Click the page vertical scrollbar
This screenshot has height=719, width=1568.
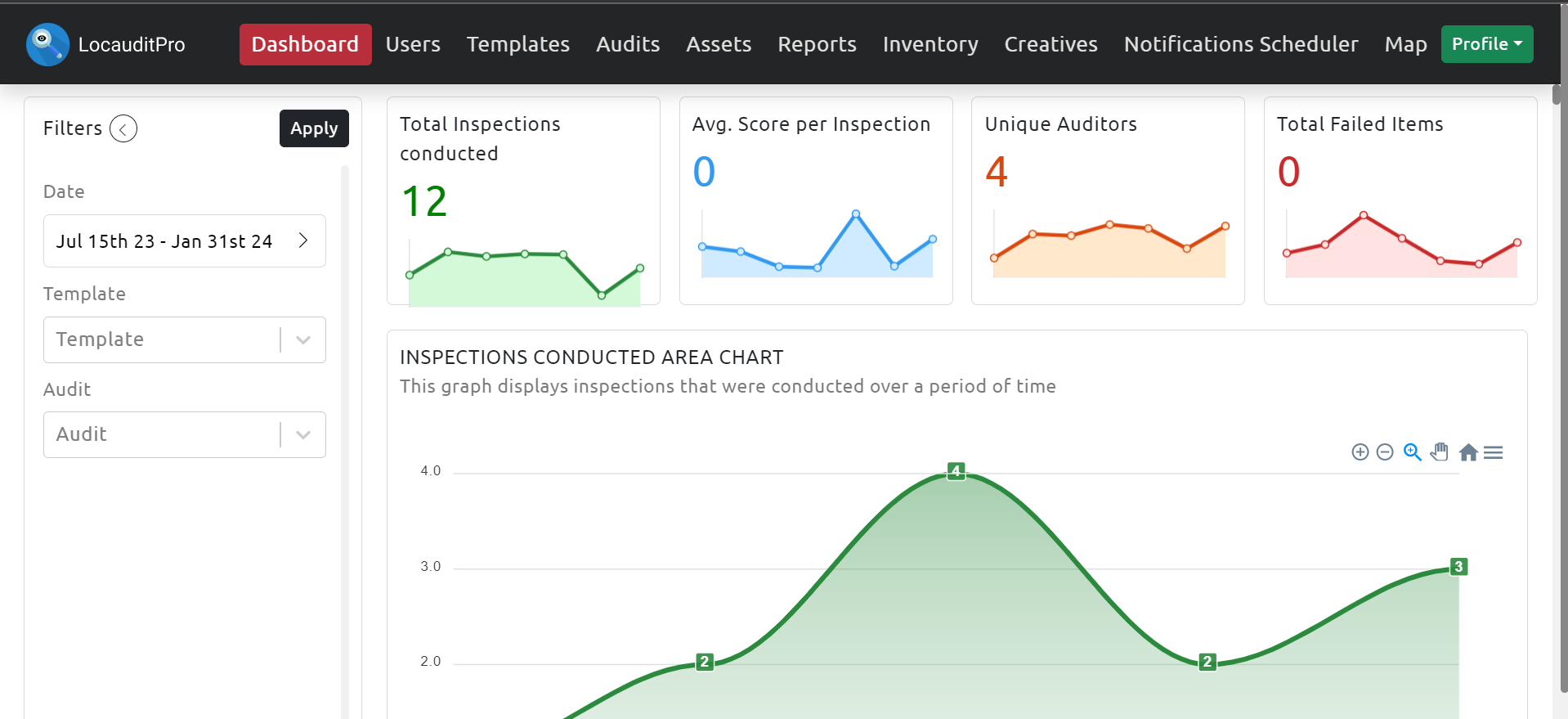tap(1558, 327)
